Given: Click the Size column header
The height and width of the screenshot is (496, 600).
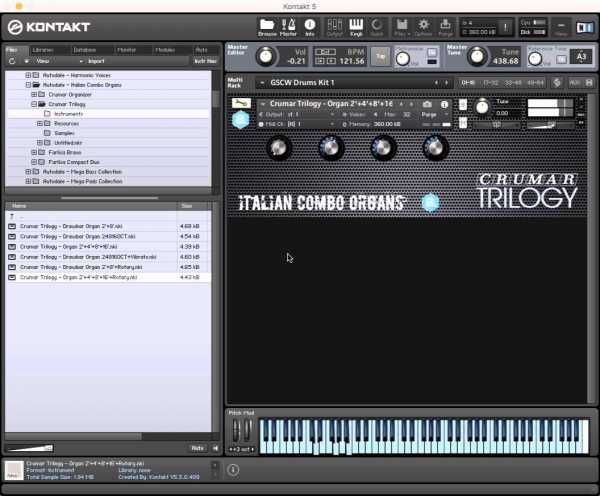Looking at the screenshot, I should (x=193, y=206).
